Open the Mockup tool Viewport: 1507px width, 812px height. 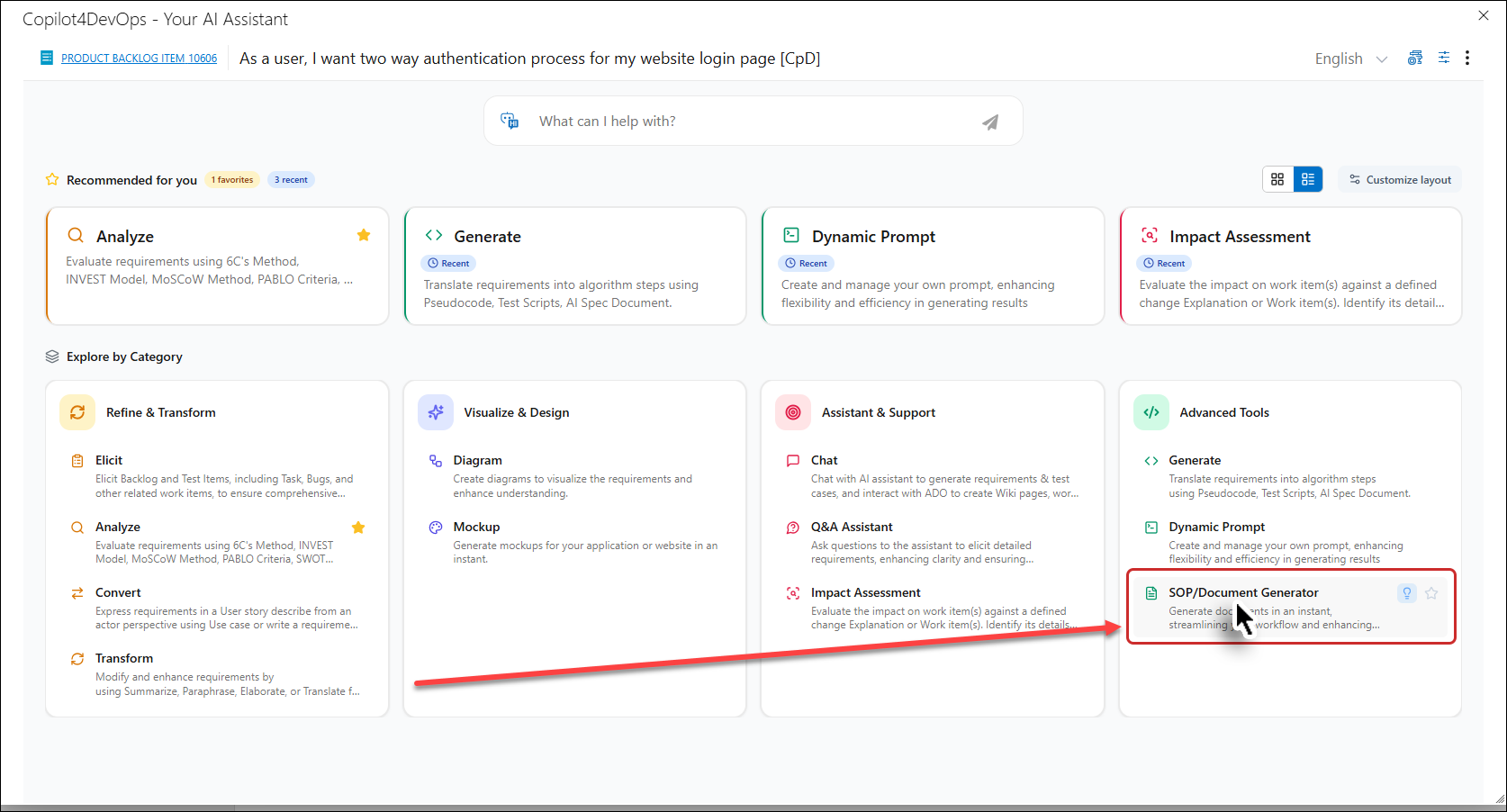tap(476, 527)
